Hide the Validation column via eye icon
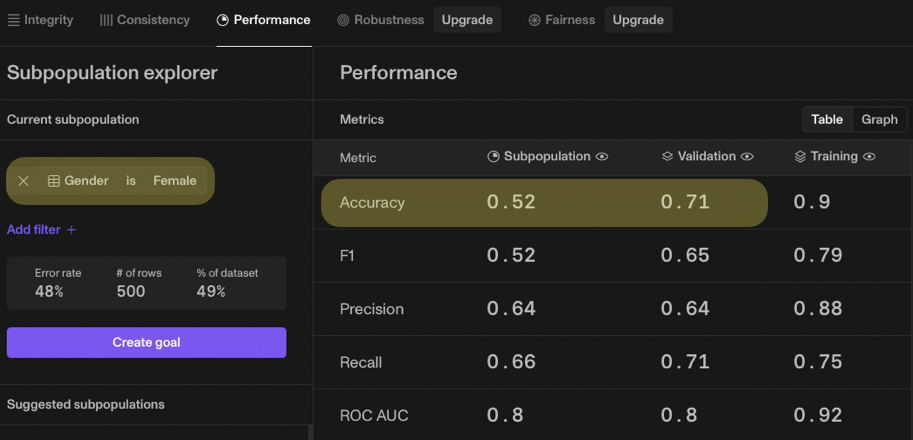This screenshot has height=440, width=913. tap(748, 157)
